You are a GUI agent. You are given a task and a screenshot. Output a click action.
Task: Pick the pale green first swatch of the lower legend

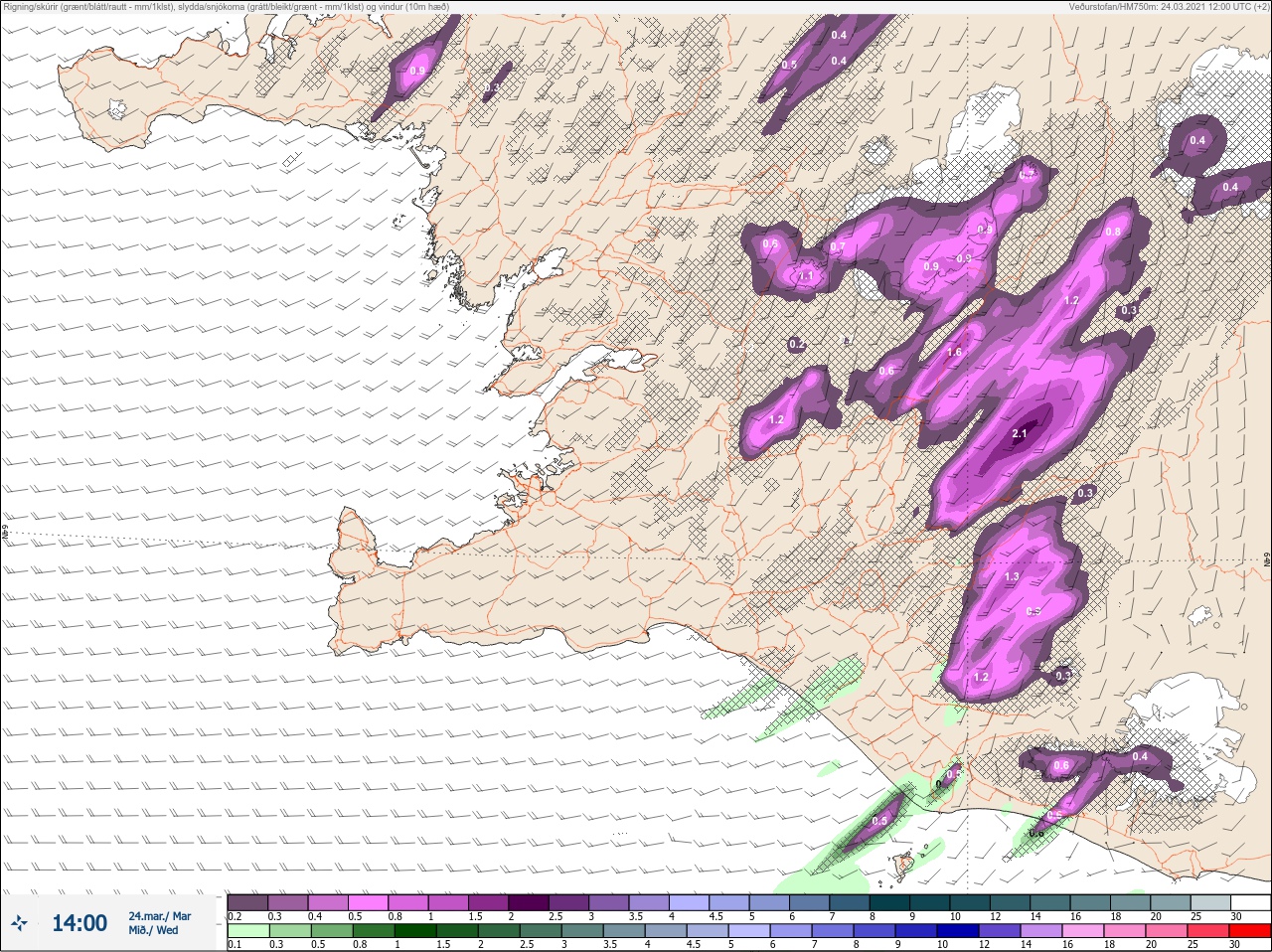(247, 931)
